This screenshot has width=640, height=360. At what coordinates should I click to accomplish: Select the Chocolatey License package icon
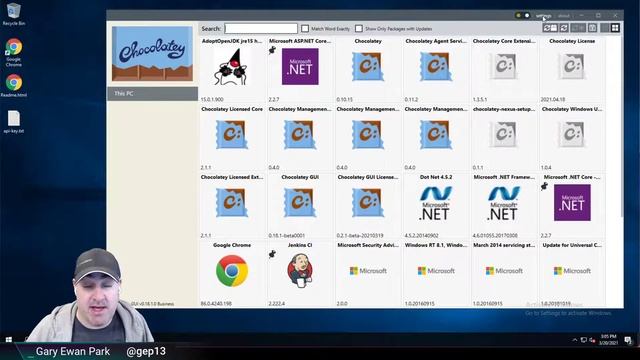coord(572,66)
